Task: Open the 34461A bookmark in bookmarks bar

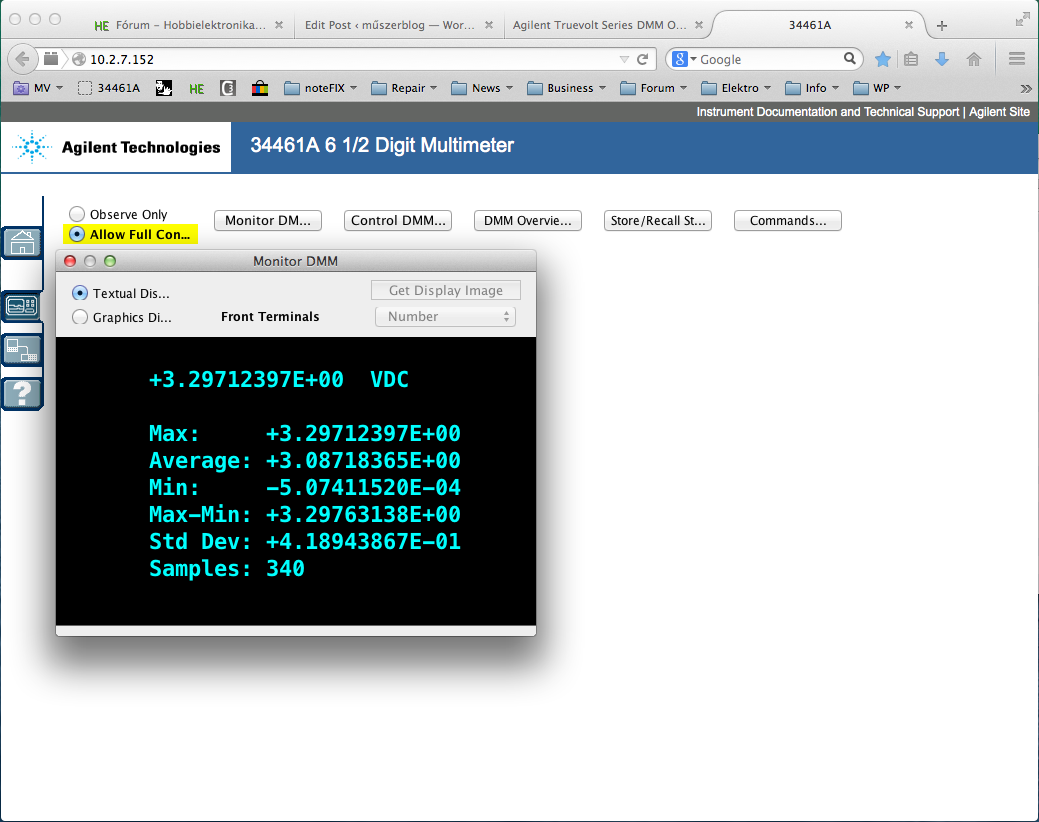Action: pyautogui.click(x=109, y=88)
